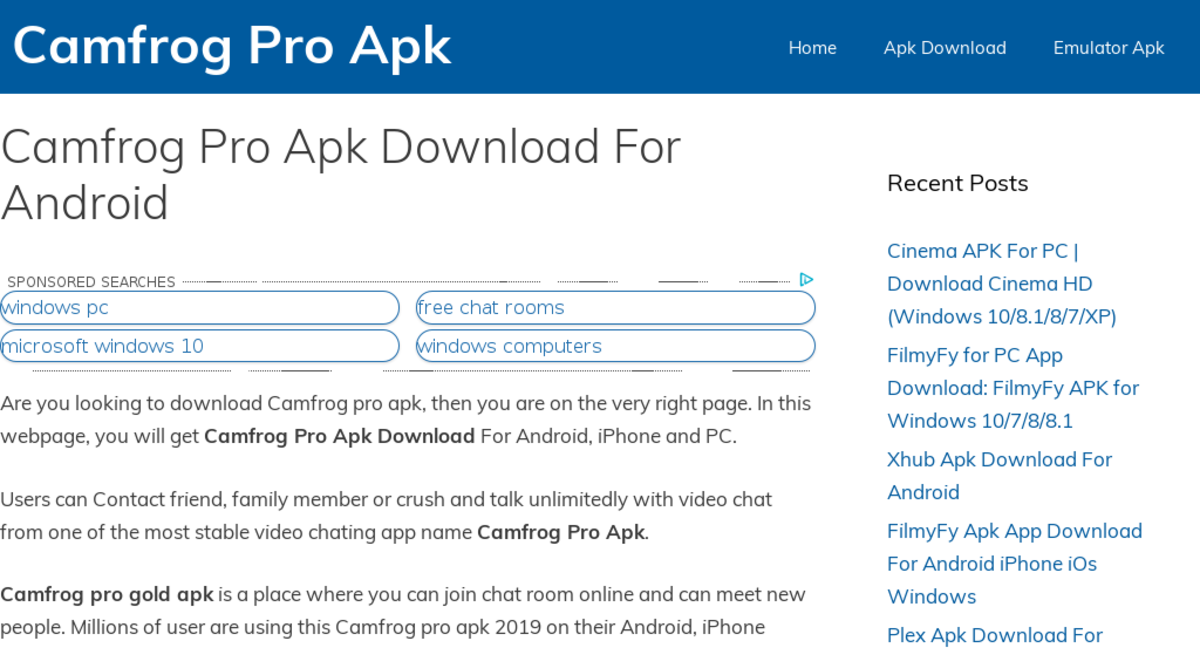Go to the Home menu item
This screenshot has height=650, width=1200.
[812, 48]
